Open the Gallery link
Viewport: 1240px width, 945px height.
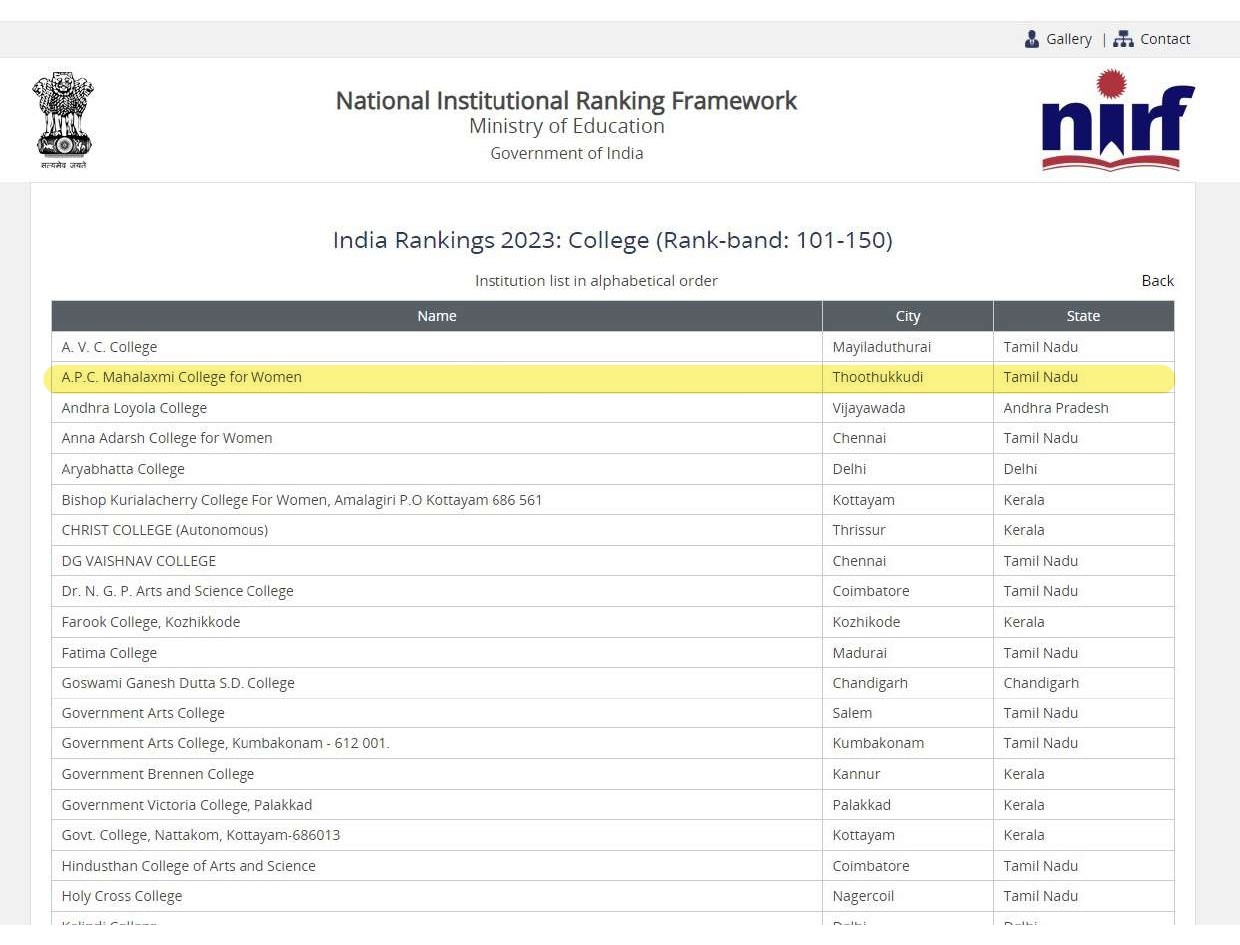click(1068, 39)
